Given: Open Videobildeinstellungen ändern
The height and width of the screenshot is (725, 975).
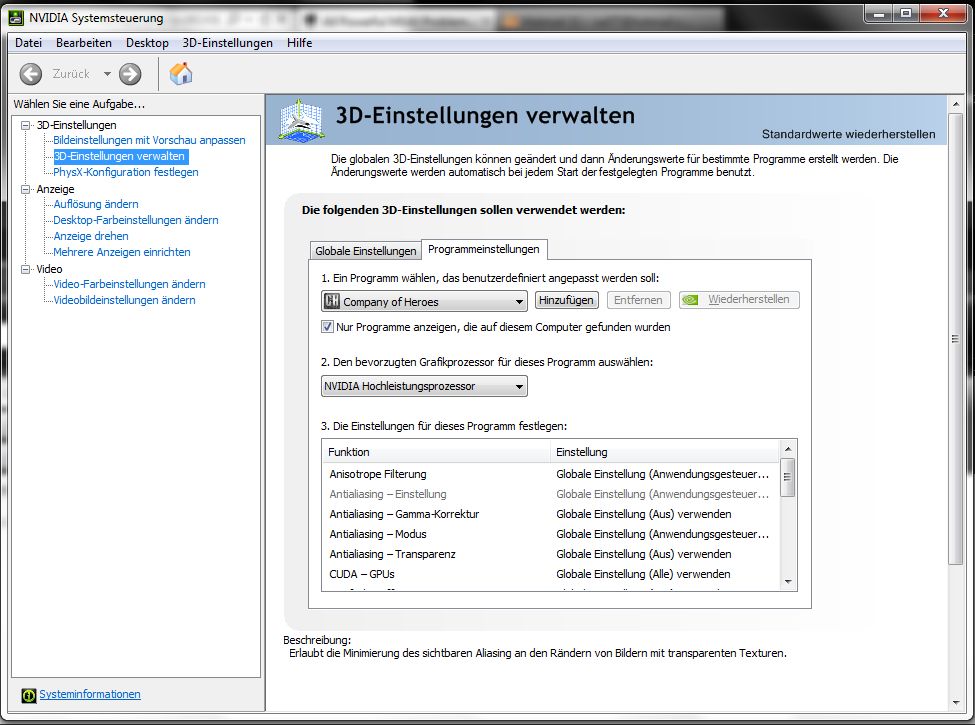Looking at the screenshot, I should [x=124, y=300].
